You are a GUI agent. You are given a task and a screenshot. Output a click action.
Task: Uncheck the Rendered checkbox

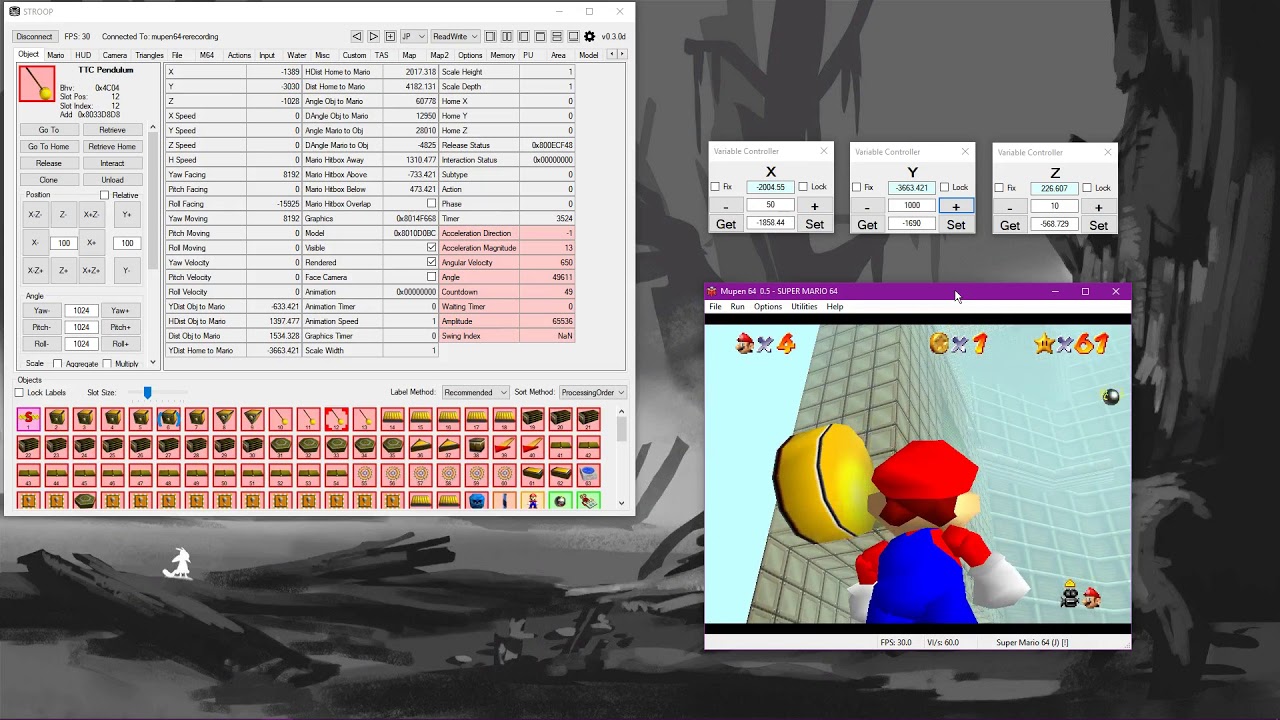click(x=431, y=263)
